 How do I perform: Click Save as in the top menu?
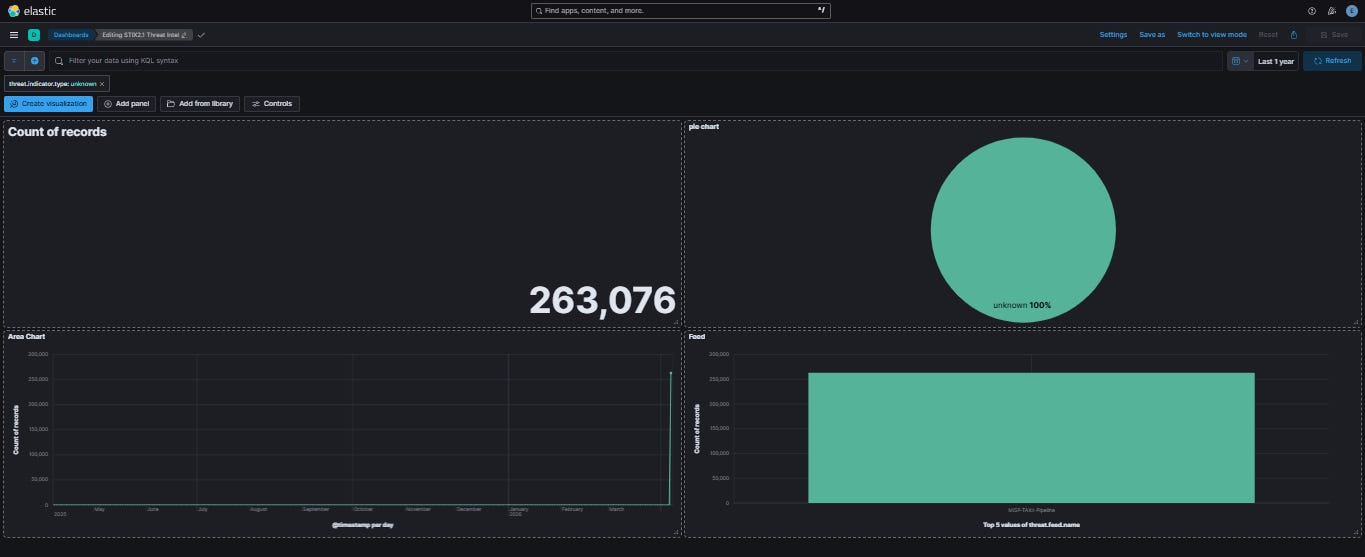[x=1152, y=35]
